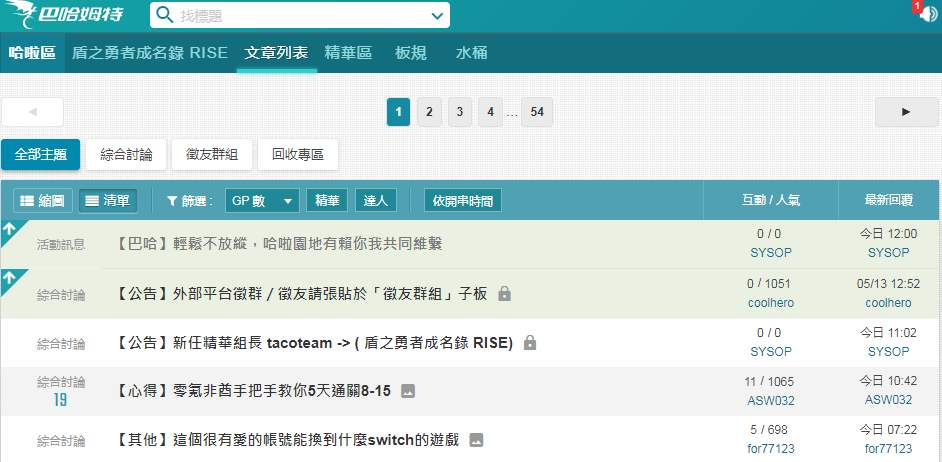Click lock icon on 徵友群組 announcement
Image resolution: width=942 pixels, height=462 pixels.
(x=505, y=294)
